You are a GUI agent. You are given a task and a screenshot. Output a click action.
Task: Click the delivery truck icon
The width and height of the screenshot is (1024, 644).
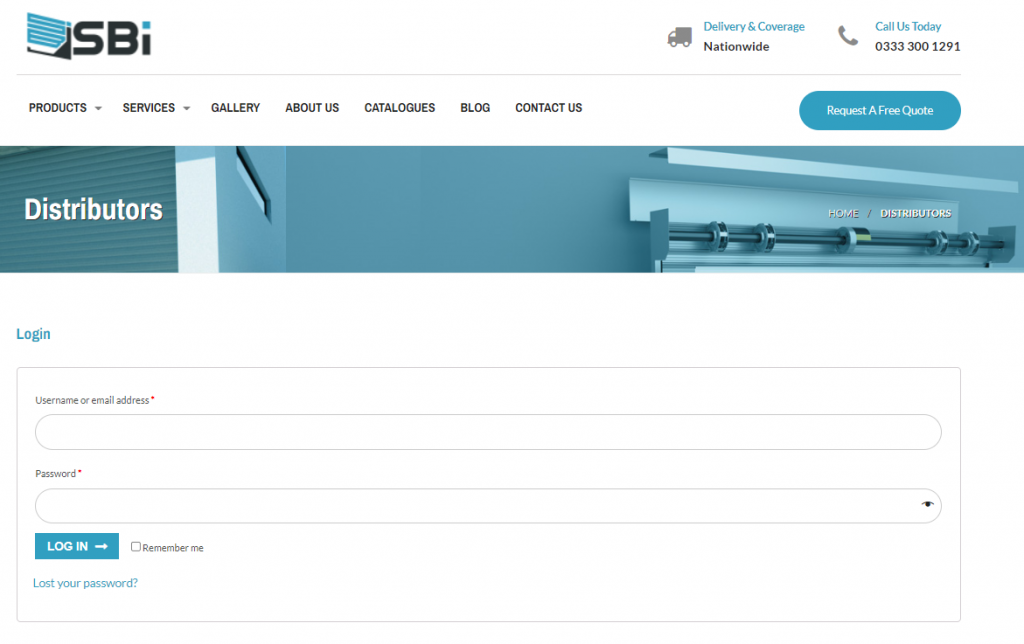click(679, 37)
